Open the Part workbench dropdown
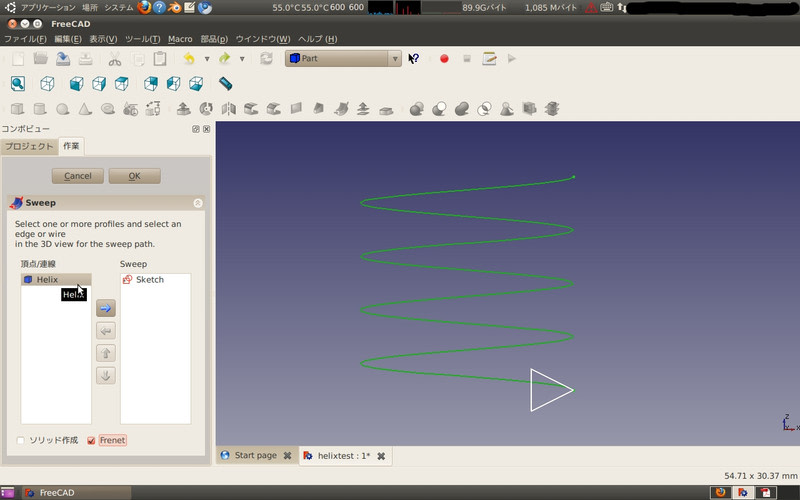 (x=343, y=59)
